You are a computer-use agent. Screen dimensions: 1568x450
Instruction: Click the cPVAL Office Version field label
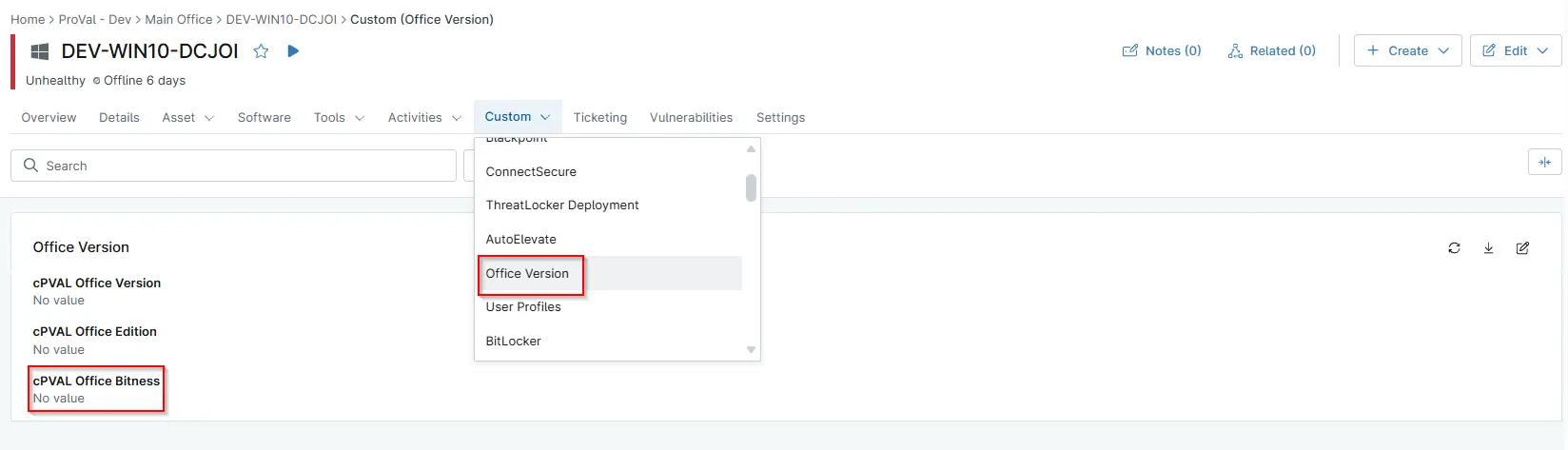pos(97,284)
